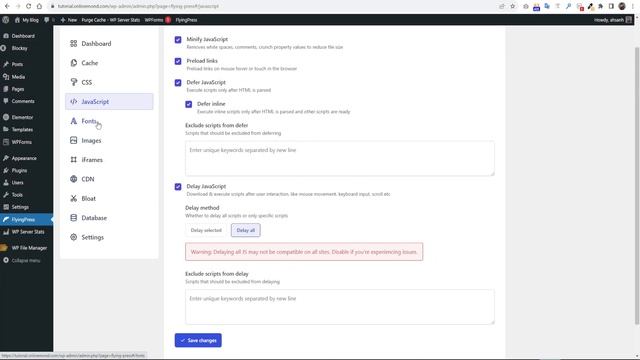Disable the Defer inline checkbox
640x360 pixels.
pos(189,104)
